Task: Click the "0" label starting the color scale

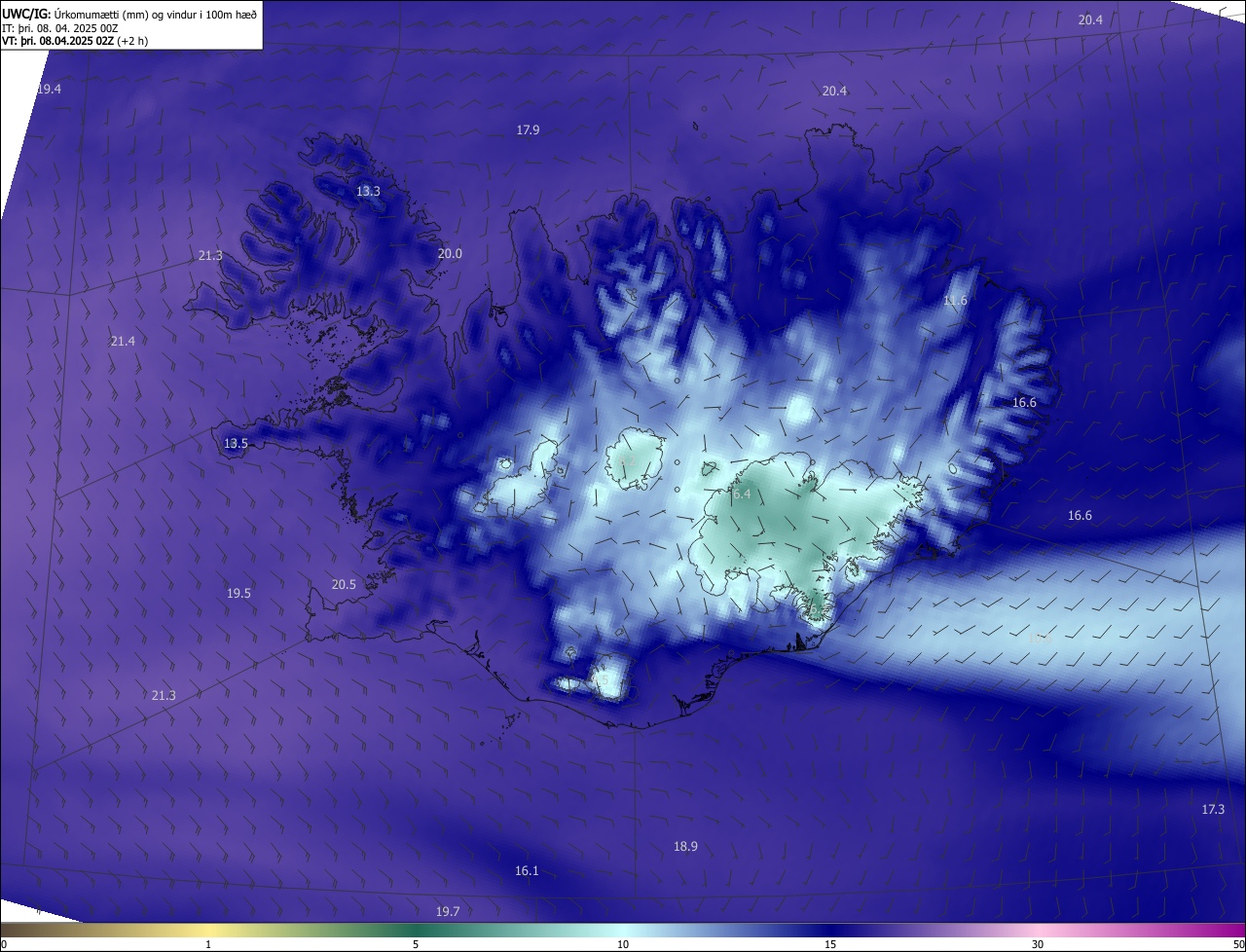Action: pyautogui.click(x=4, y=944)
